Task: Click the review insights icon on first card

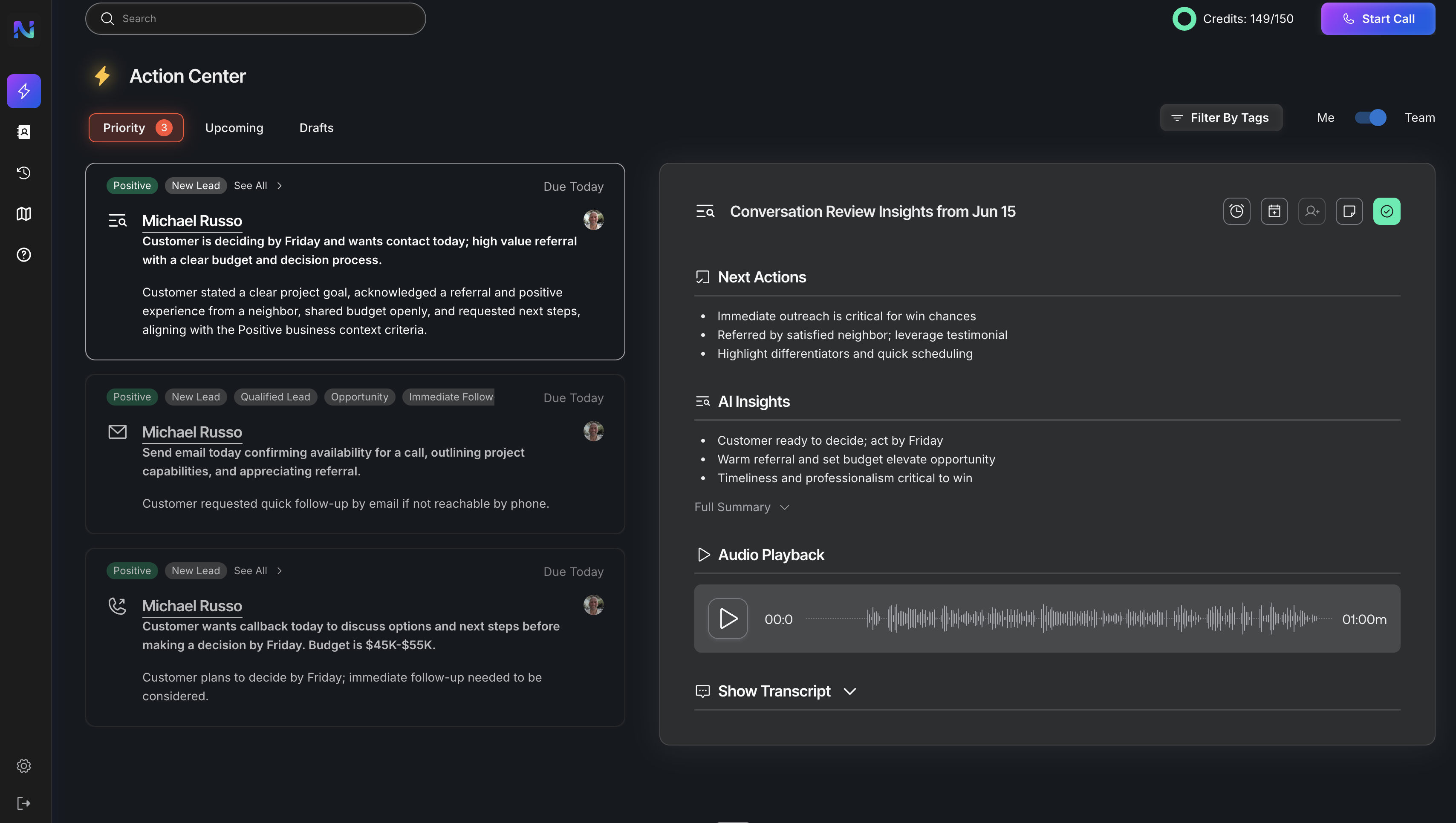Action: pyautogui.click(x=118, y=221)
